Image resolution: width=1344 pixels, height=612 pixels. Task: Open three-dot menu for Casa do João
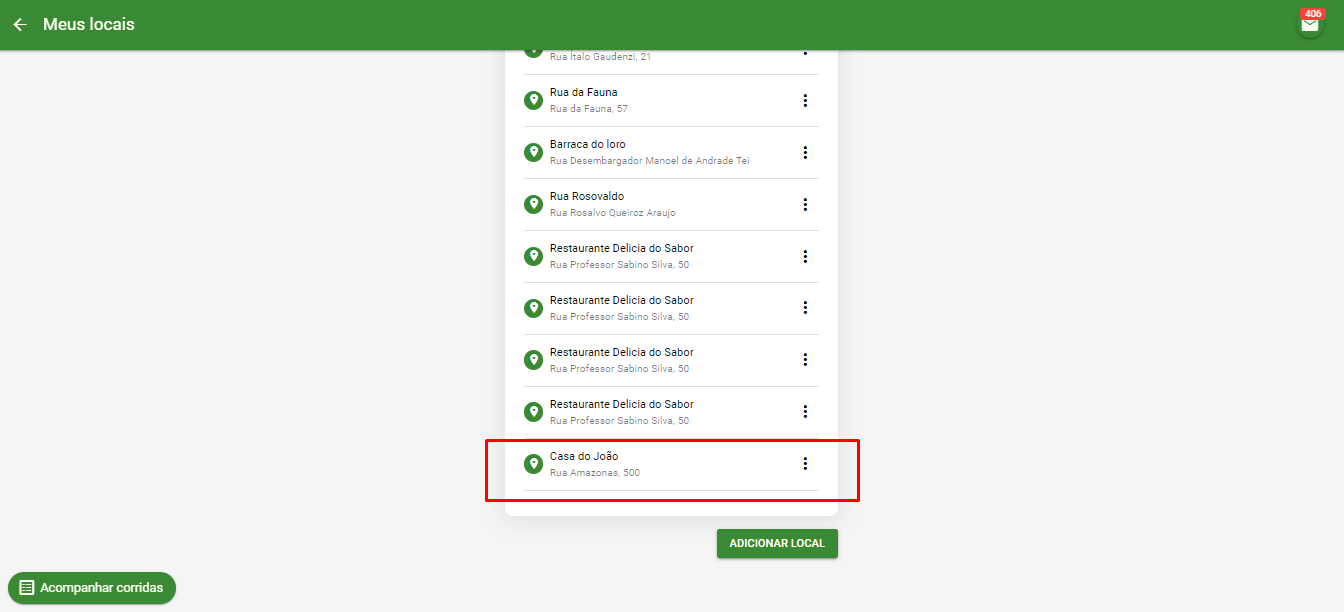[x=805, y=464]
